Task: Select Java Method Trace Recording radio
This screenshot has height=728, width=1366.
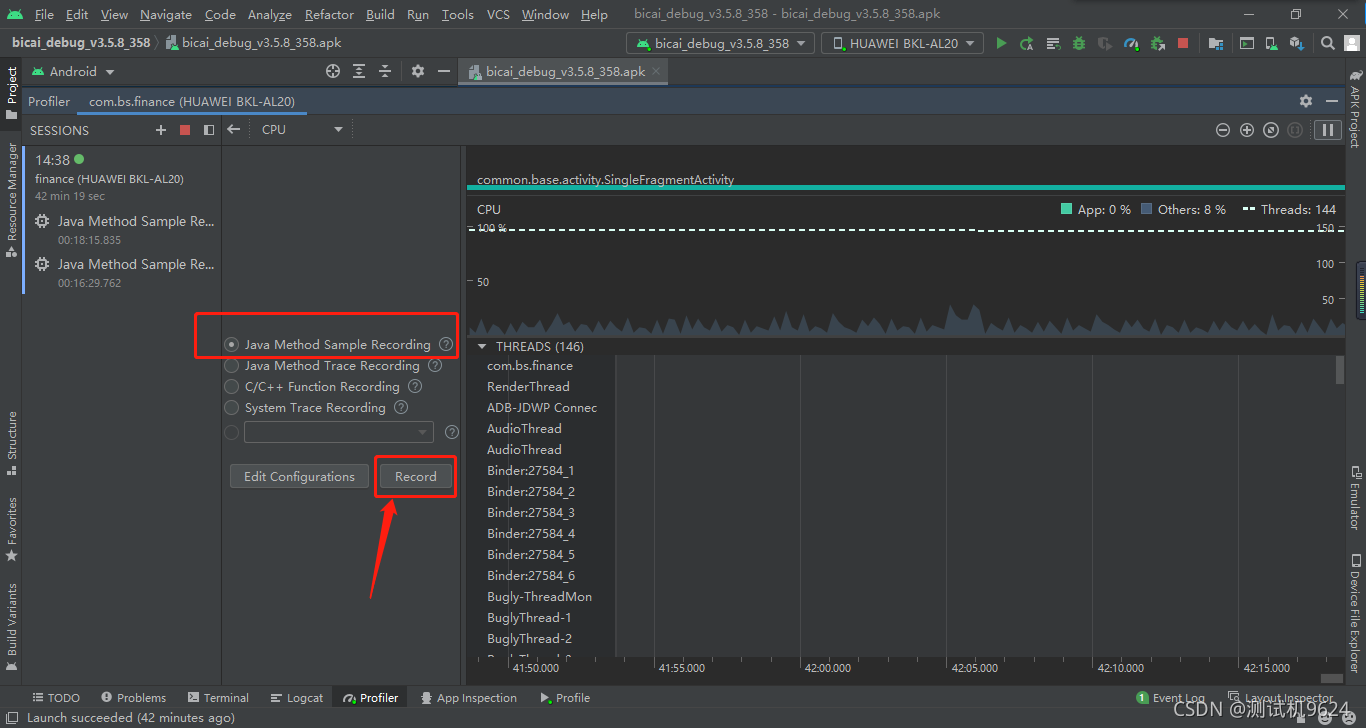Action: [232, 366]
